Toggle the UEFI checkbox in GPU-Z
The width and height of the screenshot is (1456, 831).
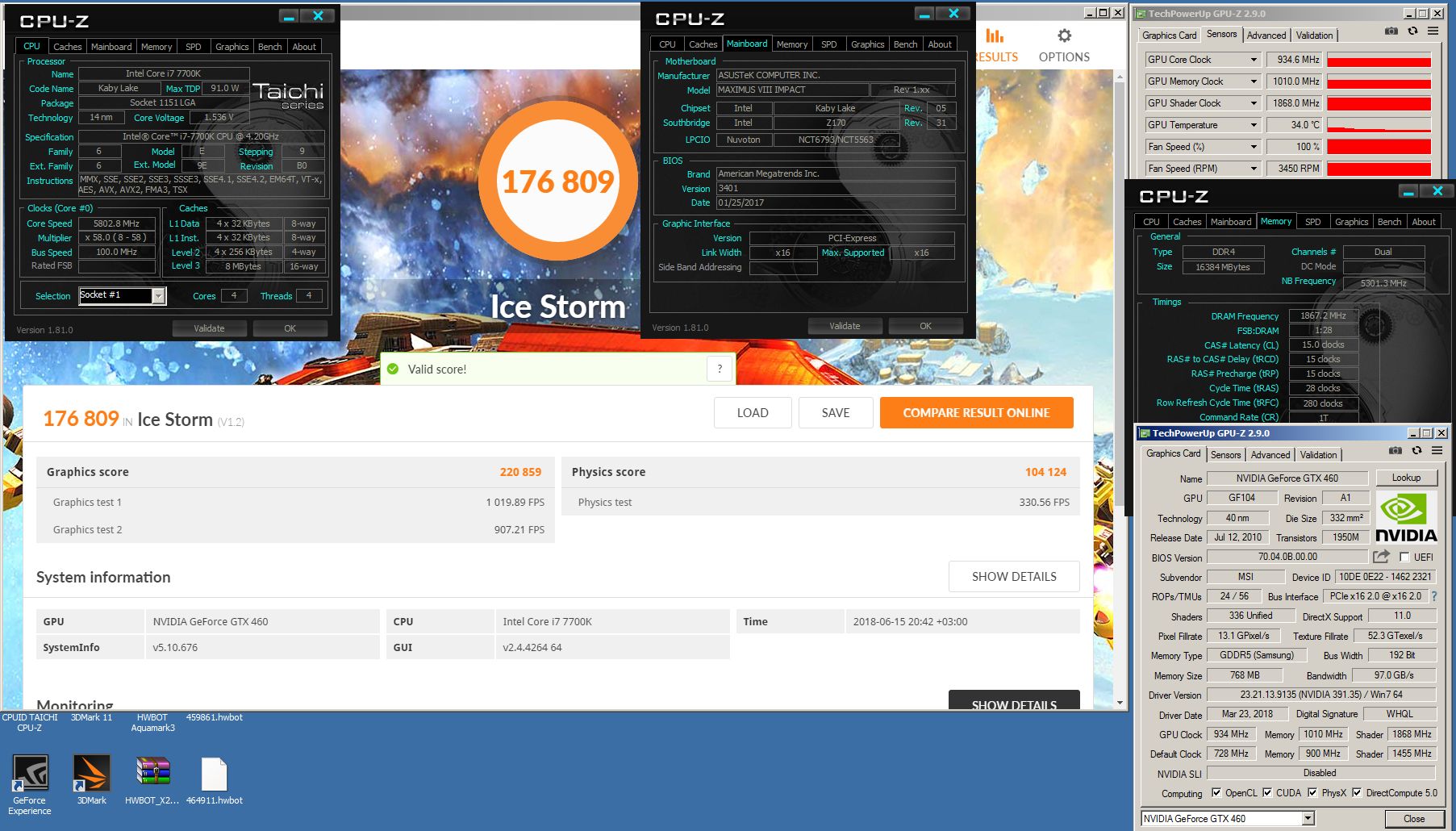tap(1404, 557)
